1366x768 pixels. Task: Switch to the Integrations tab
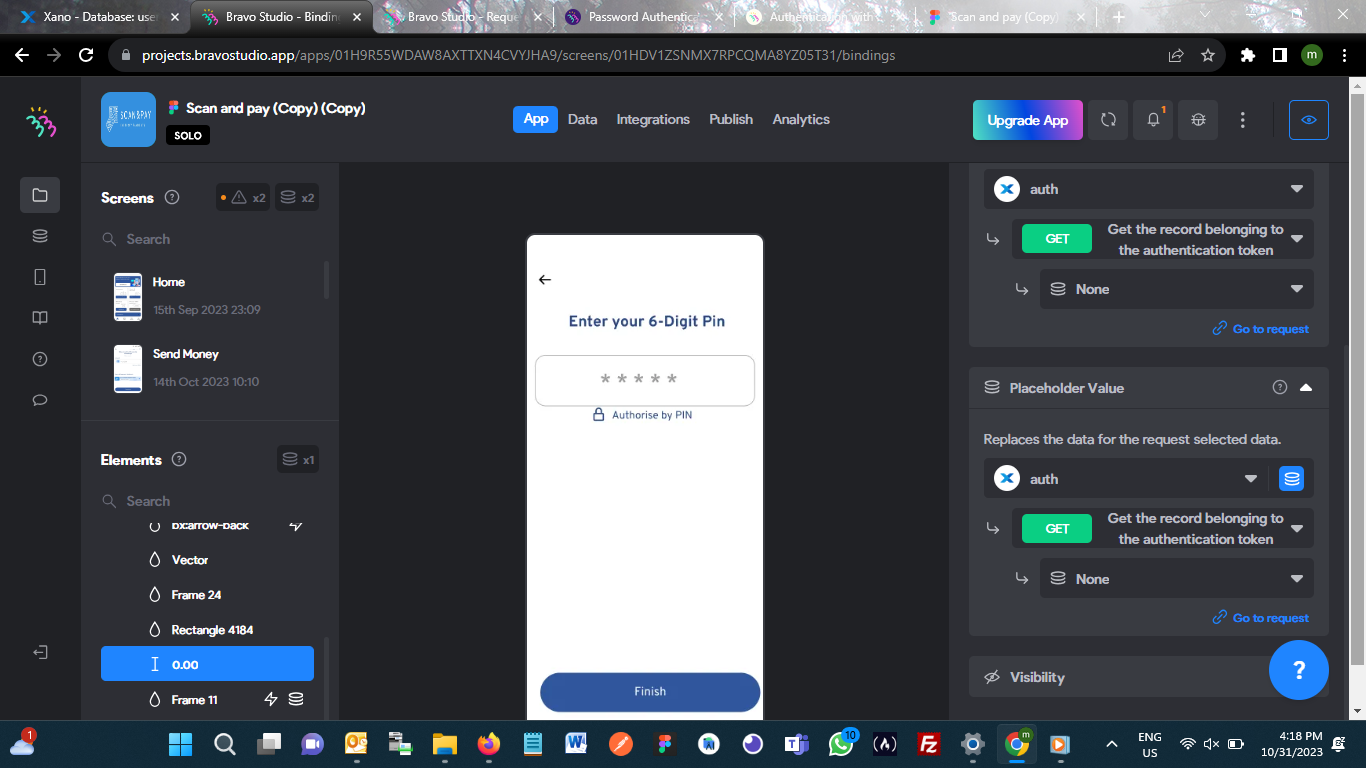[653, 119]
